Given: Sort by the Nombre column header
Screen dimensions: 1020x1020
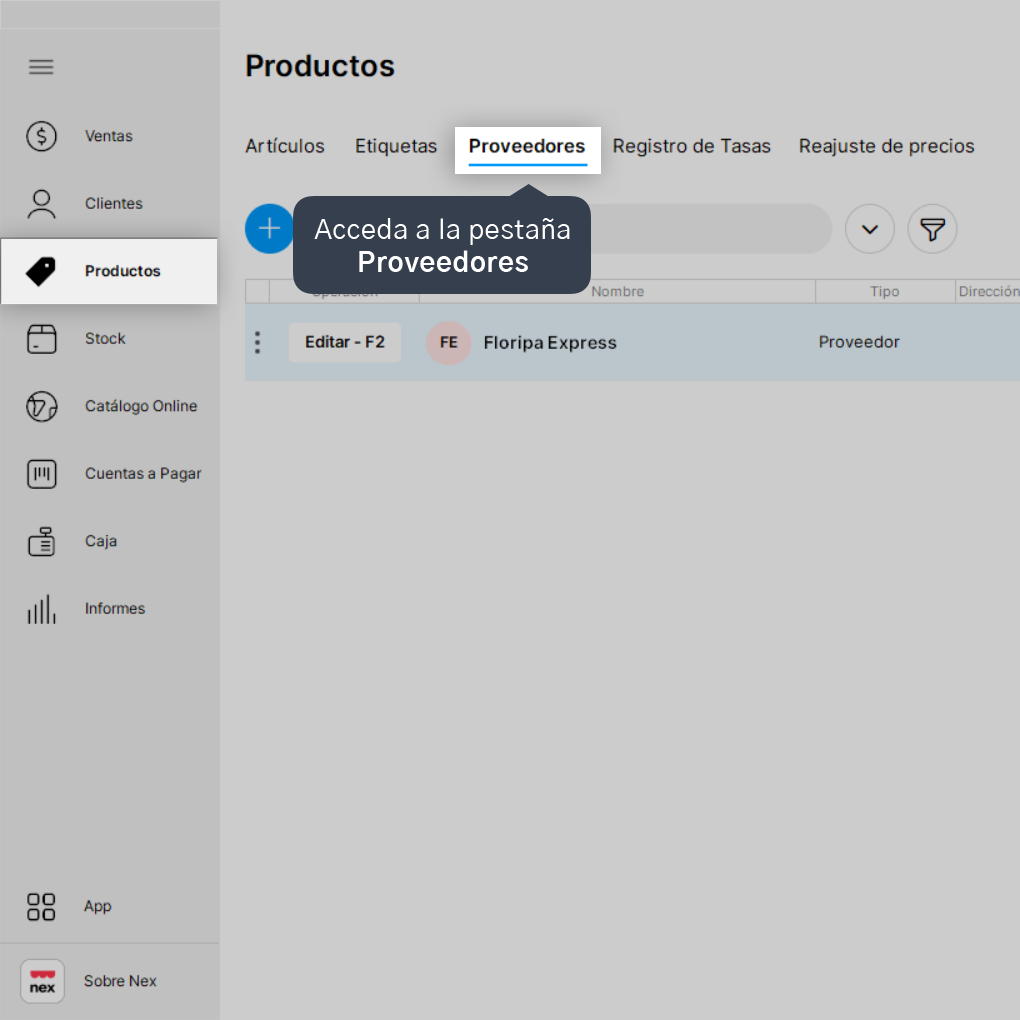Looking at the screenshot, I should (x=617, y=291).
